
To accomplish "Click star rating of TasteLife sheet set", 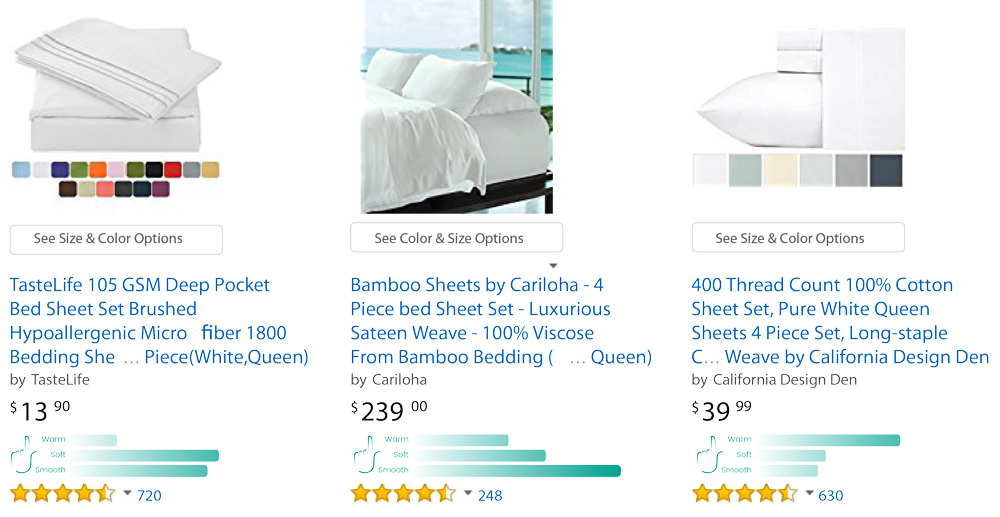I will click(x=64, y=494).
